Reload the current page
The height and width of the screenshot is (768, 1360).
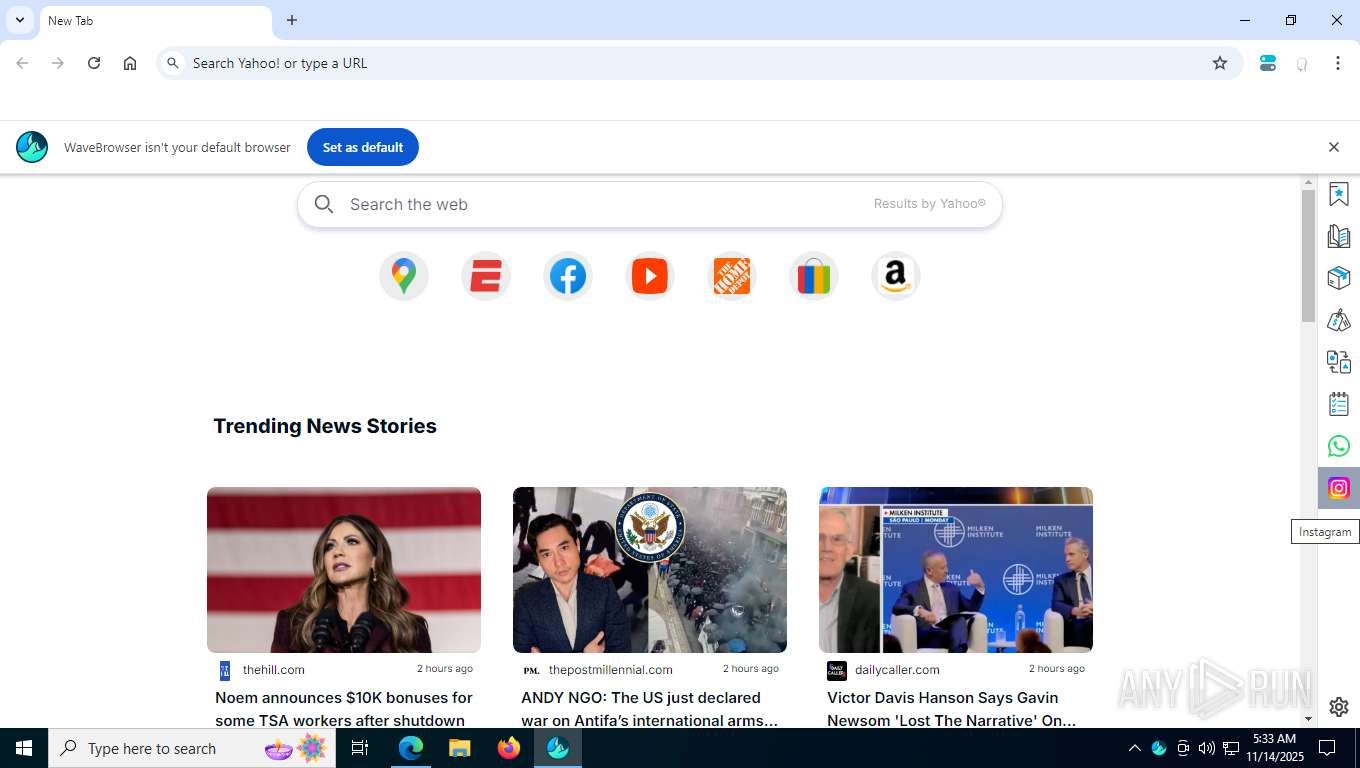(x=94, y=63)
